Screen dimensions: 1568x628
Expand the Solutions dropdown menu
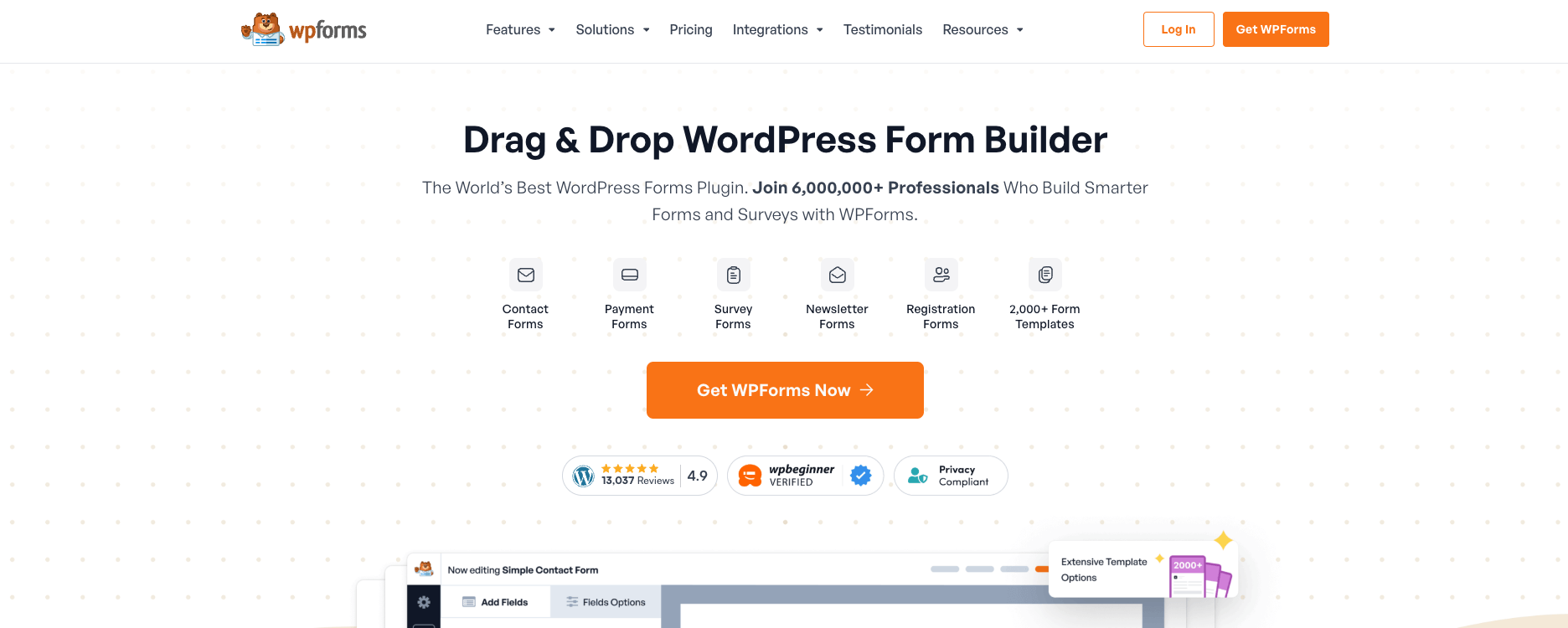click(x=612, y=29)
